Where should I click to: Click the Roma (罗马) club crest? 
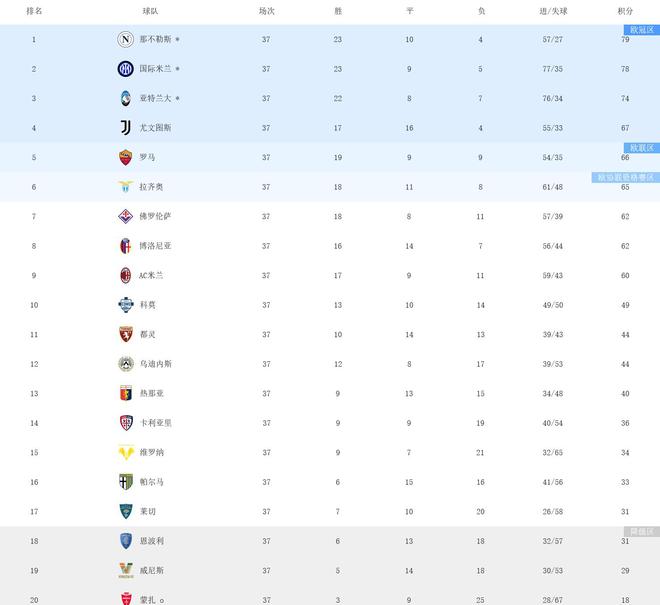(125, 157)
